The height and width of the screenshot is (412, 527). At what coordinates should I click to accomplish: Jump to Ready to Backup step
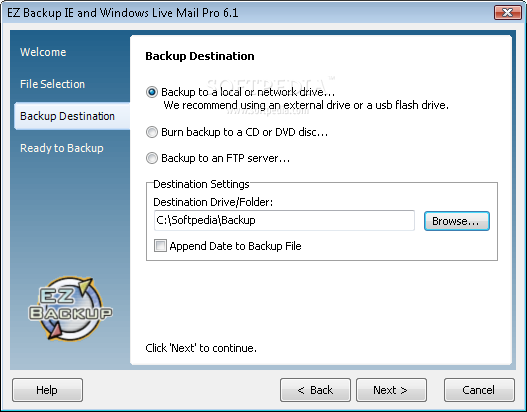point(62,148)
